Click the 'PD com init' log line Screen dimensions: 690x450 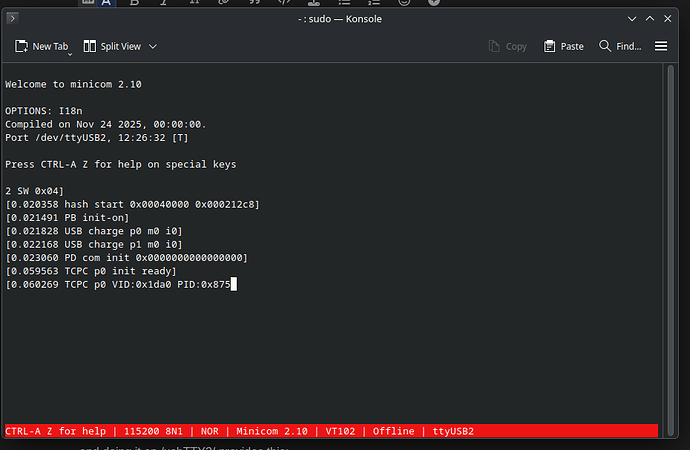pyautogui.click(x=126, y=258)
